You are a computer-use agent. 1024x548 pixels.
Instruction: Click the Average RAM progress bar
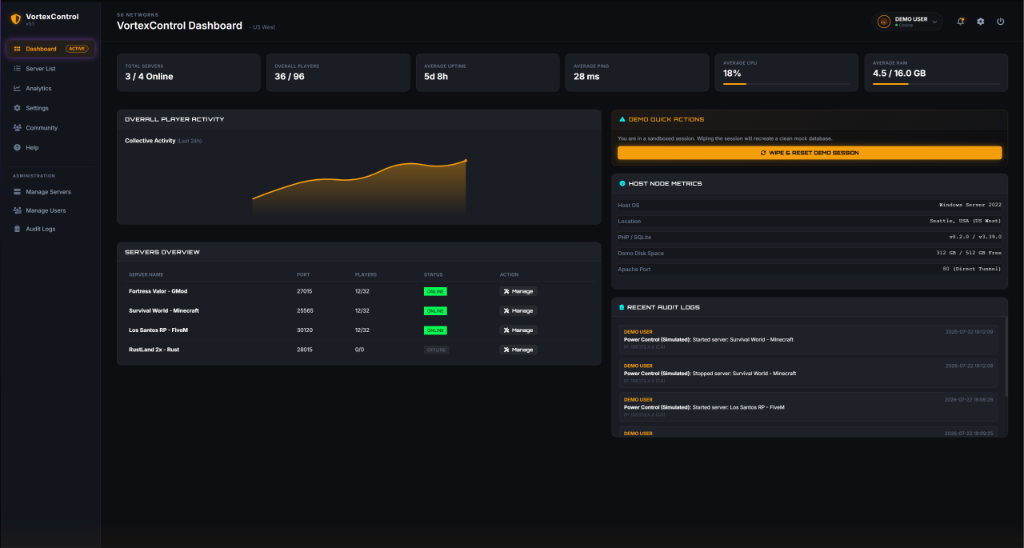tap(936, 84)
